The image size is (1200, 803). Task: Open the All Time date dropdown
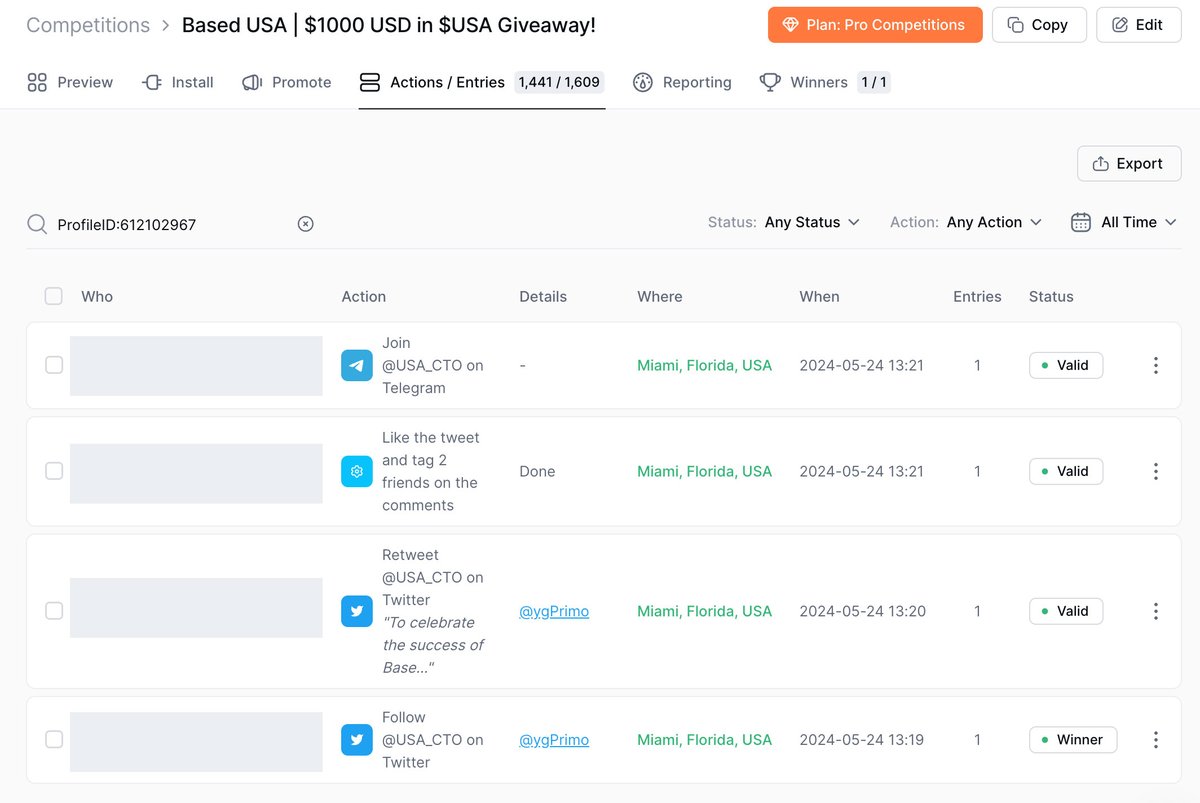(x=1124, y=222)
